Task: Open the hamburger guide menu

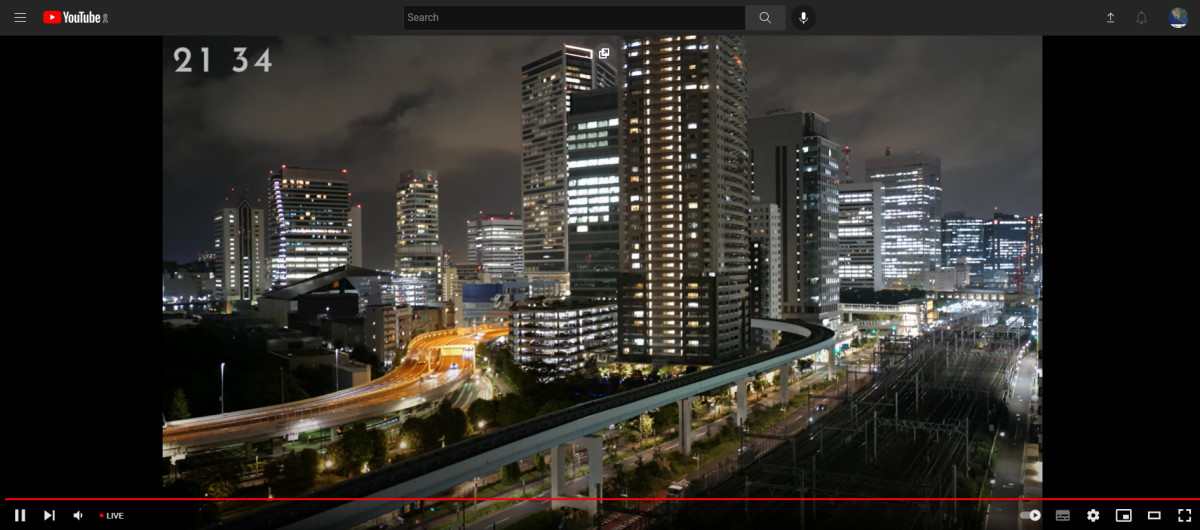Action: [20, 17]
